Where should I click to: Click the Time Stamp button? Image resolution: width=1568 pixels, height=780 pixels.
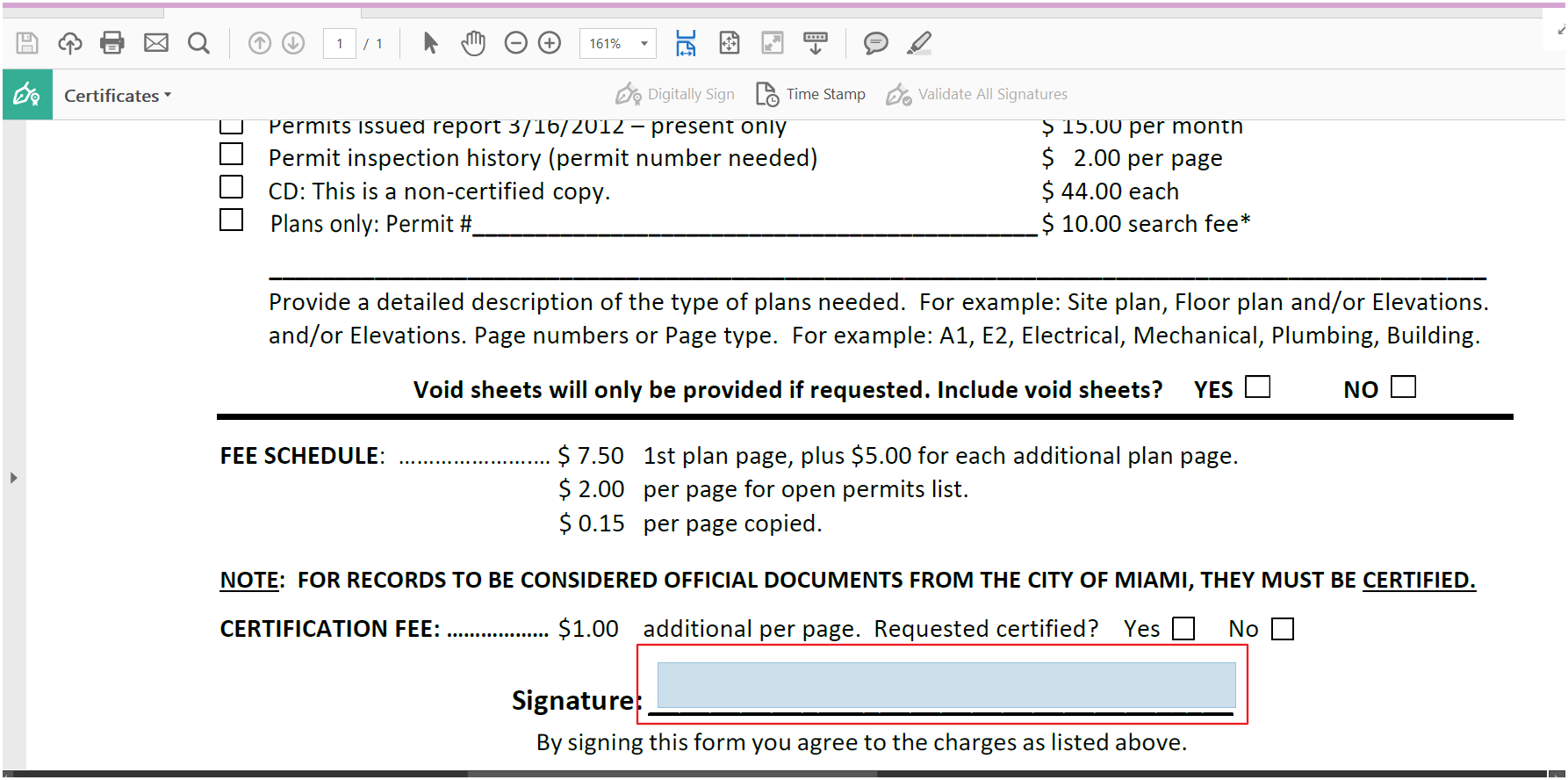click(x=811, y=94)
